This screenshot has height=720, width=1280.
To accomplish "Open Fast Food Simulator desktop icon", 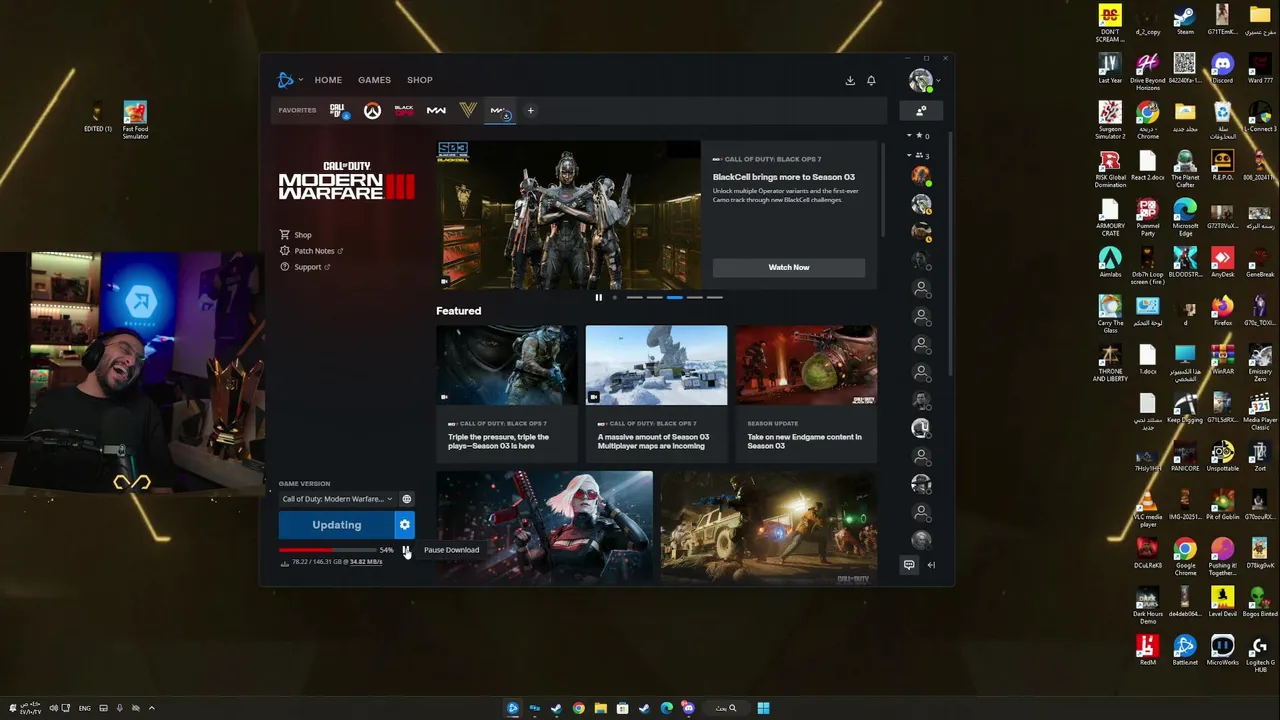I will [135, 120].
